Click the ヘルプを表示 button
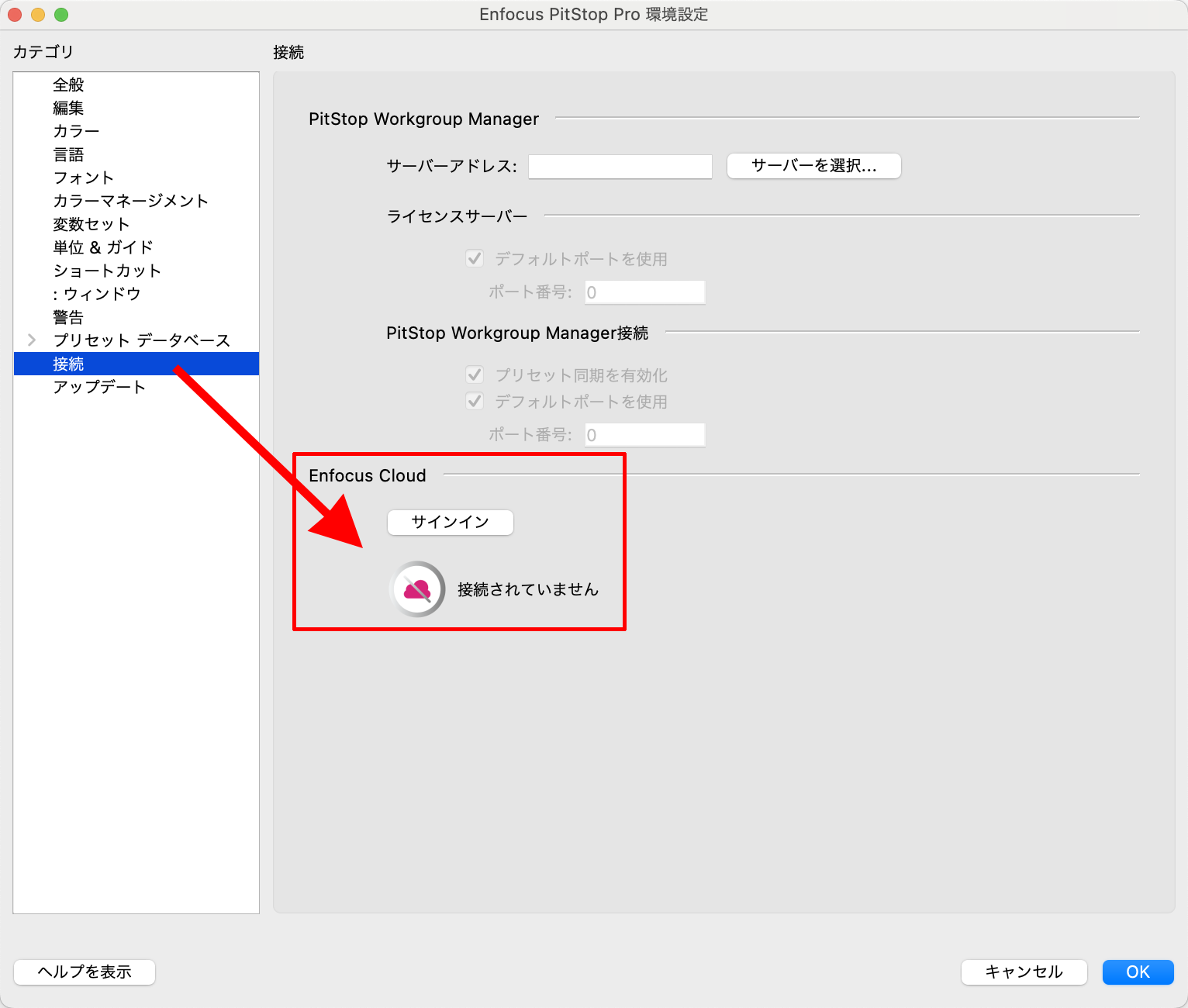Image resolution: width=1188 pixels, height=1008 pixels. coord(85,972)
